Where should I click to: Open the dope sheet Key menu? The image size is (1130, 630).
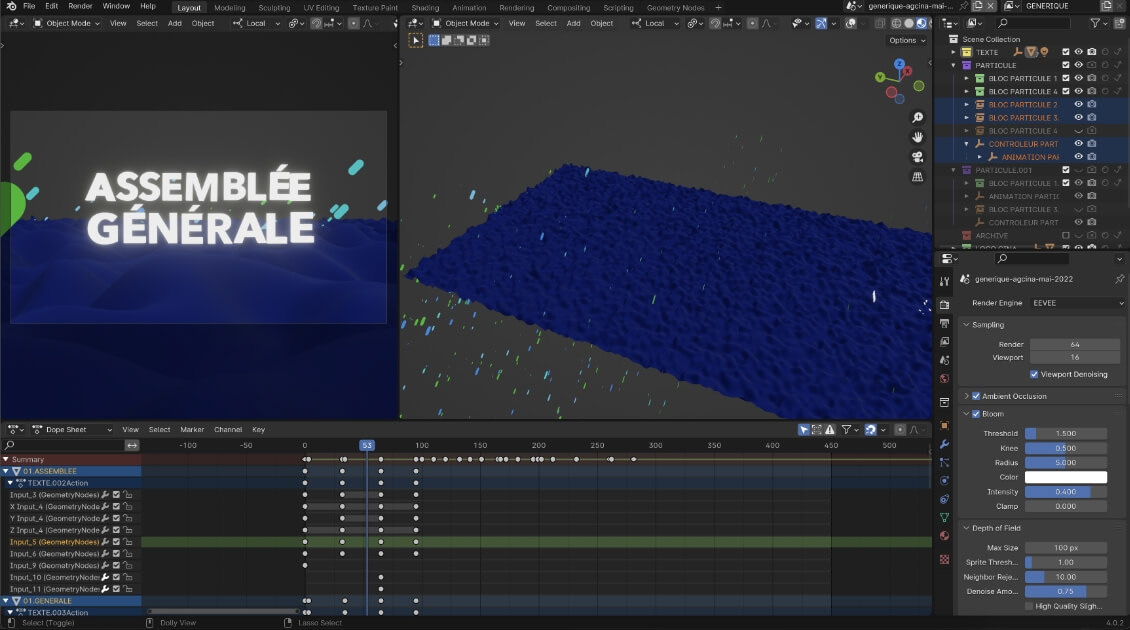(x=258, y=430)
